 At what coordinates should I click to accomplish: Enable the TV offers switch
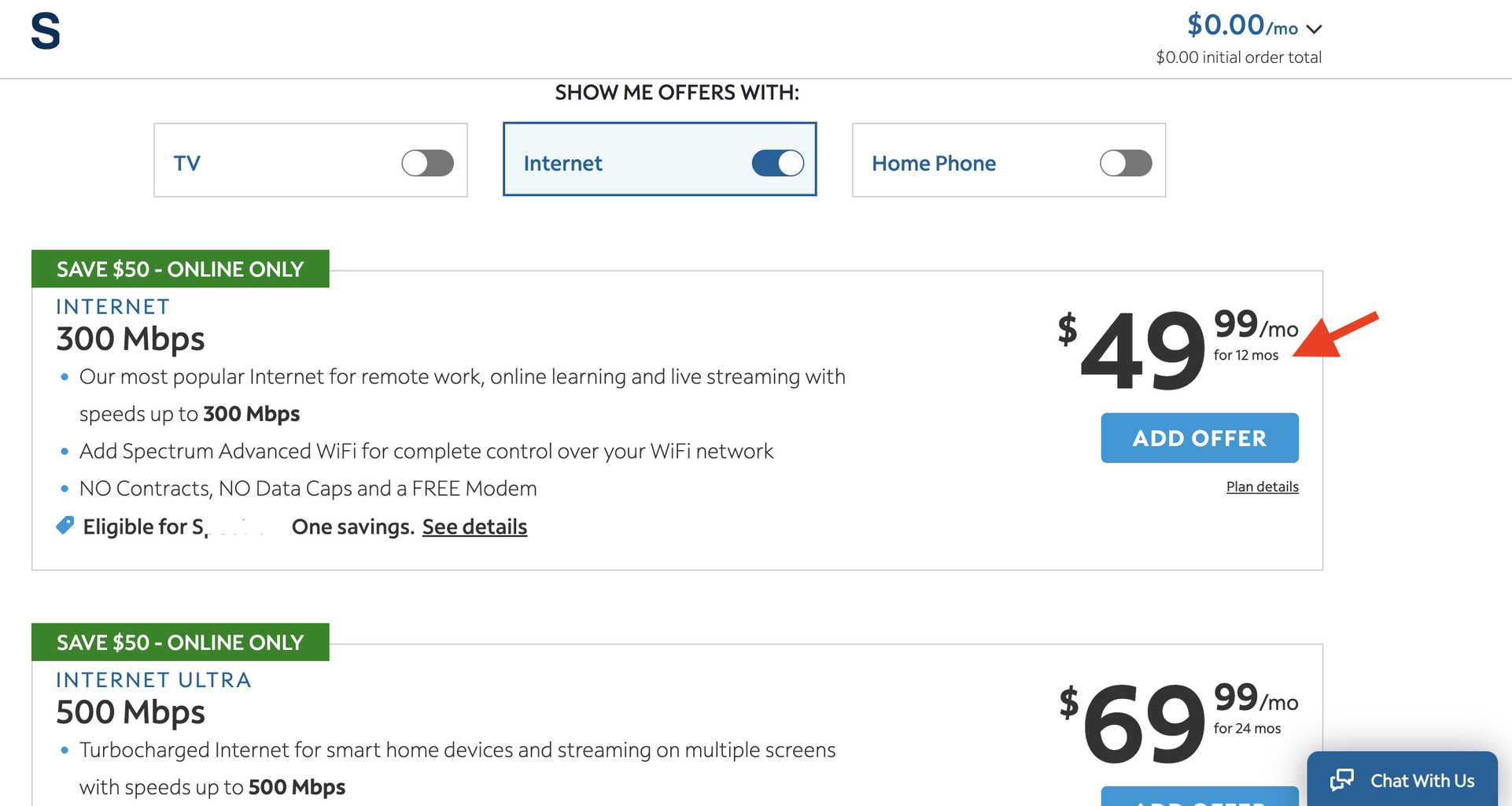click(427, 163)
